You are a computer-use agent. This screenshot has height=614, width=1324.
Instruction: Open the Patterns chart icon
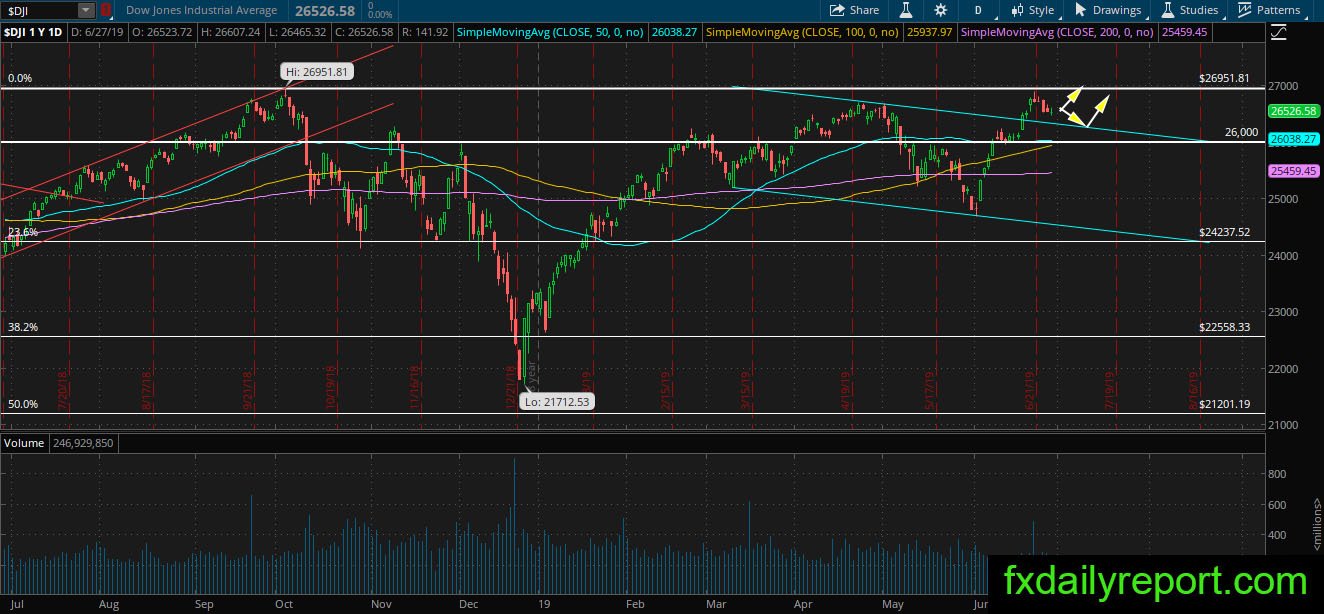click(x=1268, y=10)
